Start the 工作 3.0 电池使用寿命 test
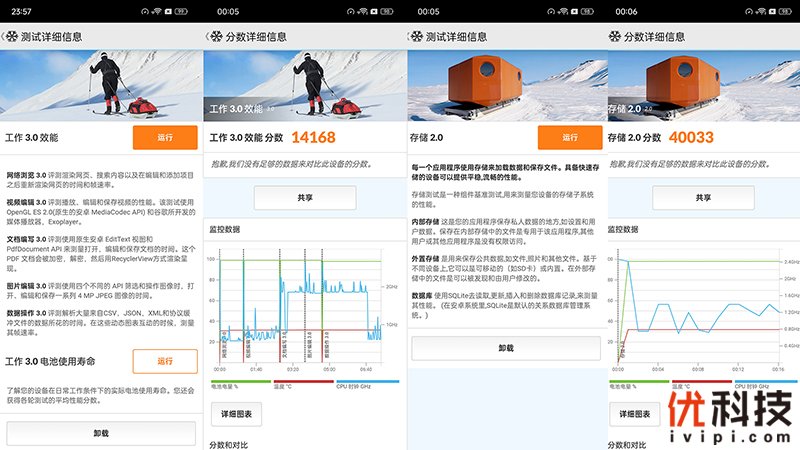Image resolution: width=800 pixels, height=450 pixels. (164, 360)
